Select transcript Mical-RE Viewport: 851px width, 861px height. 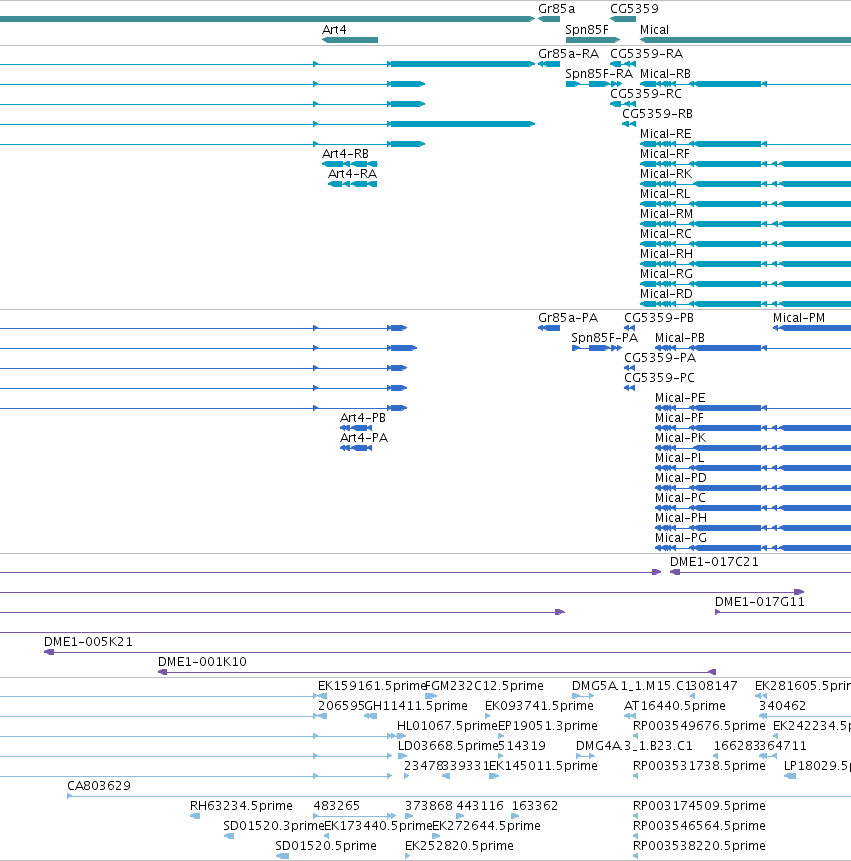665,134
